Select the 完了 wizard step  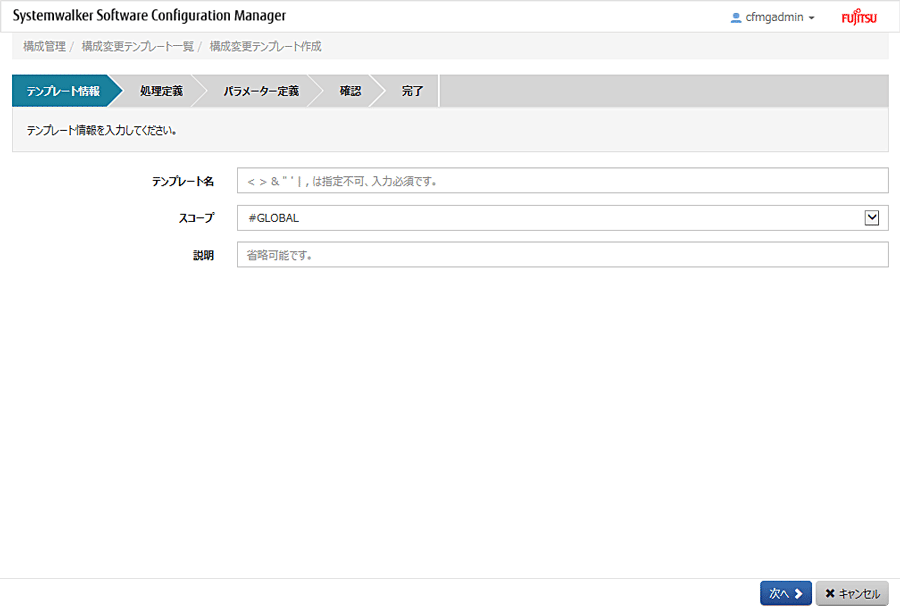[412, 91]
